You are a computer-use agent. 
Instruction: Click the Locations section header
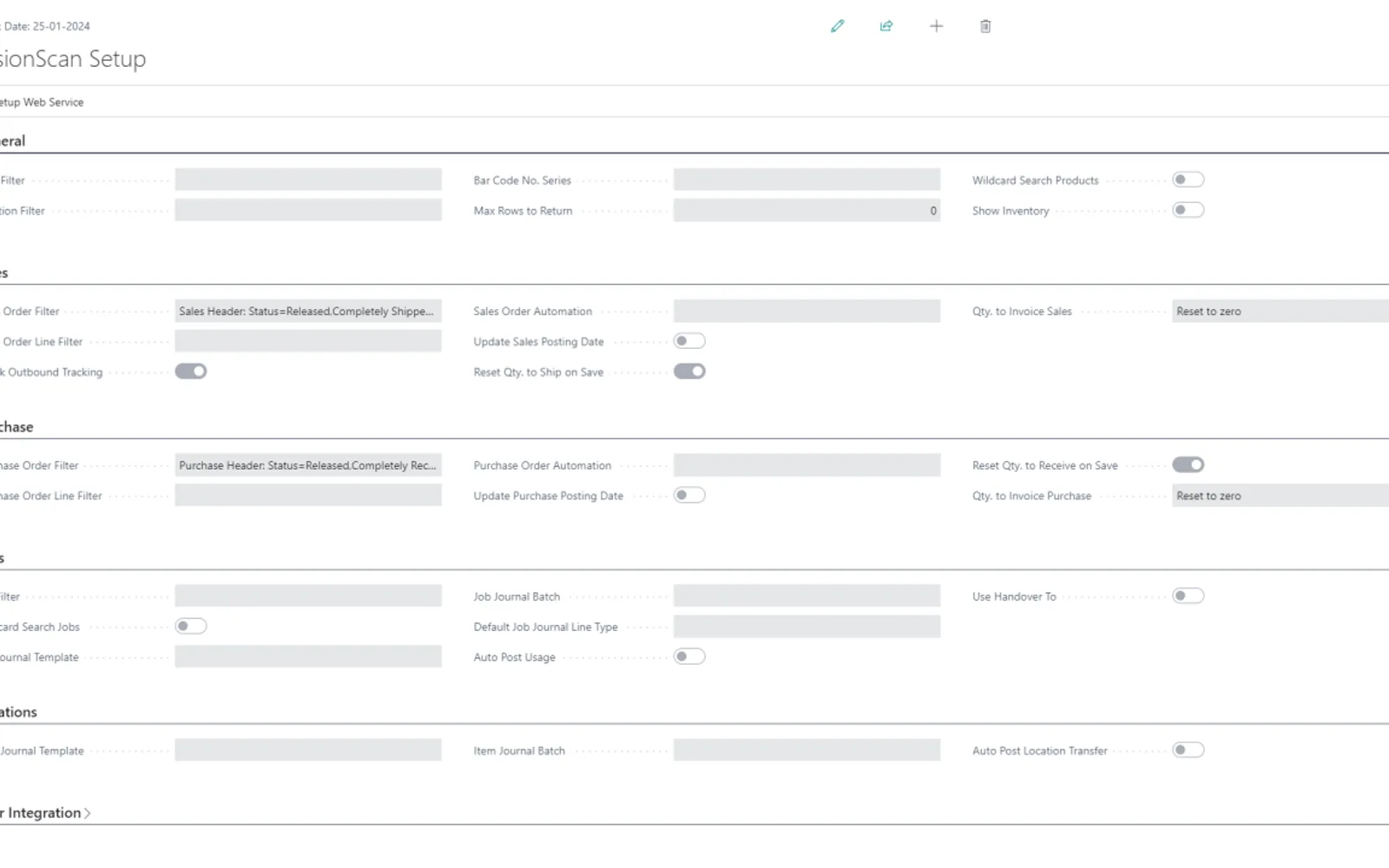pos(19,712)
